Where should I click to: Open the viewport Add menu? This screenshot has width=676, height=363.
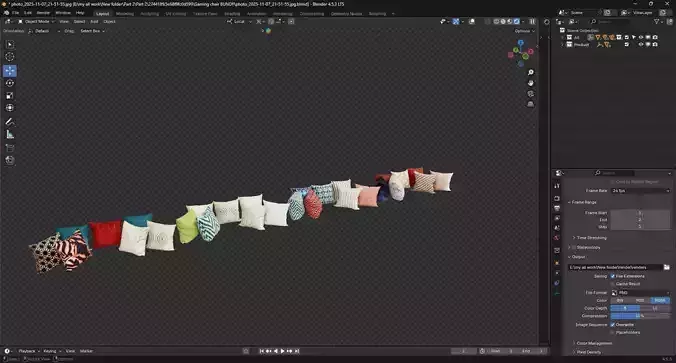[94, 22]
